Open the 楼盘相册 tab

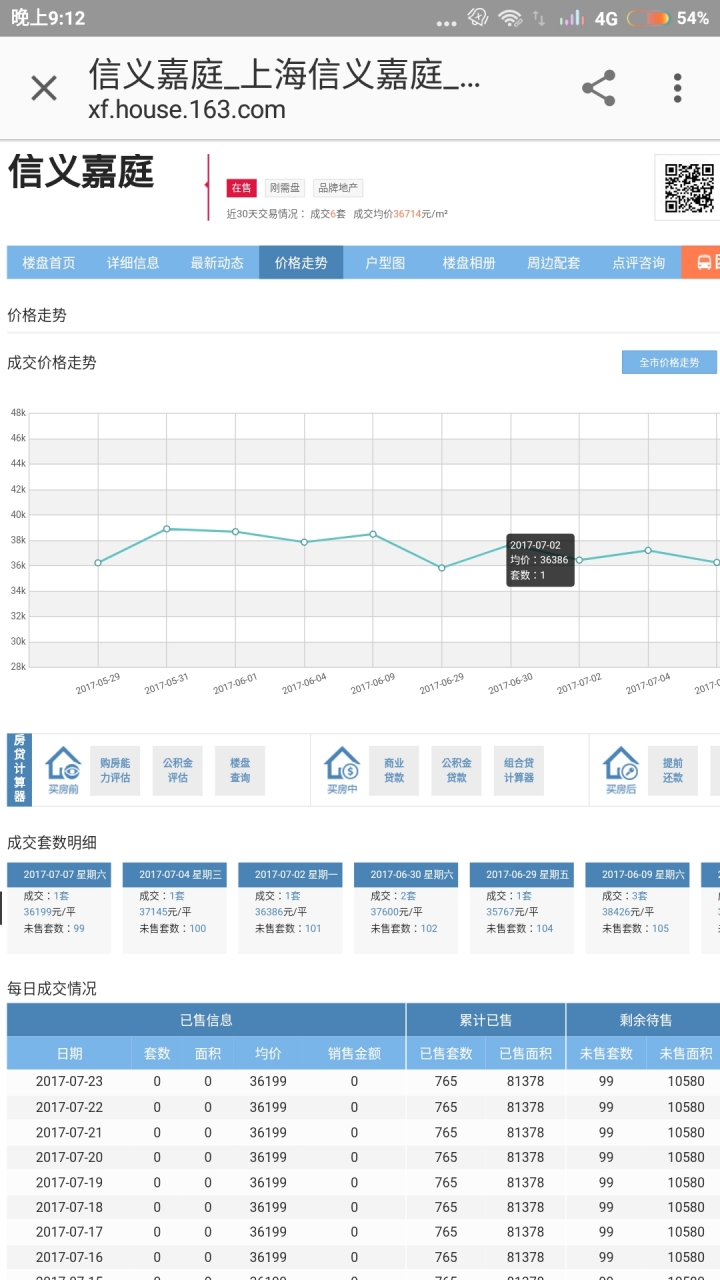(x=469, y=263)
